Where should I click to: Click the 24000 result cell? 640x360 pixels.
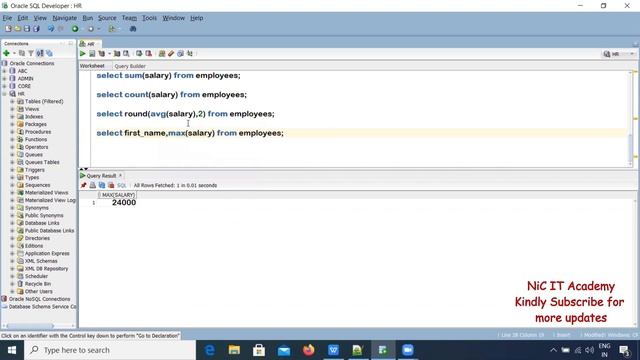[x=124, y=203]
